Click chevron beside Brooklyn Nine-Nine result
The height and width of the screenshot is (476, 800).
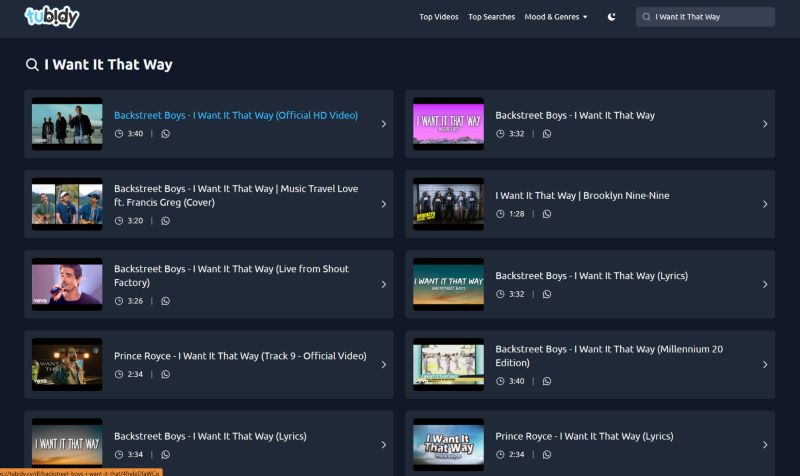pos(765,204)
